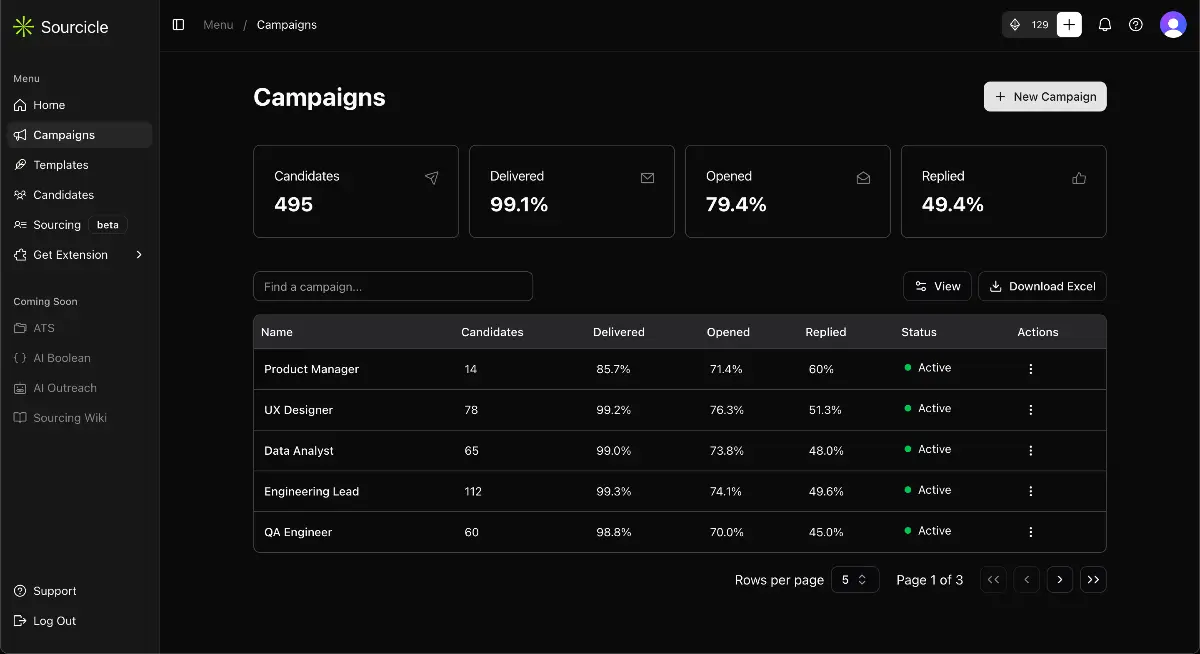Open the View options dropdown
The height and width of the screenshot is (654, 1200).
coord(937,286)
